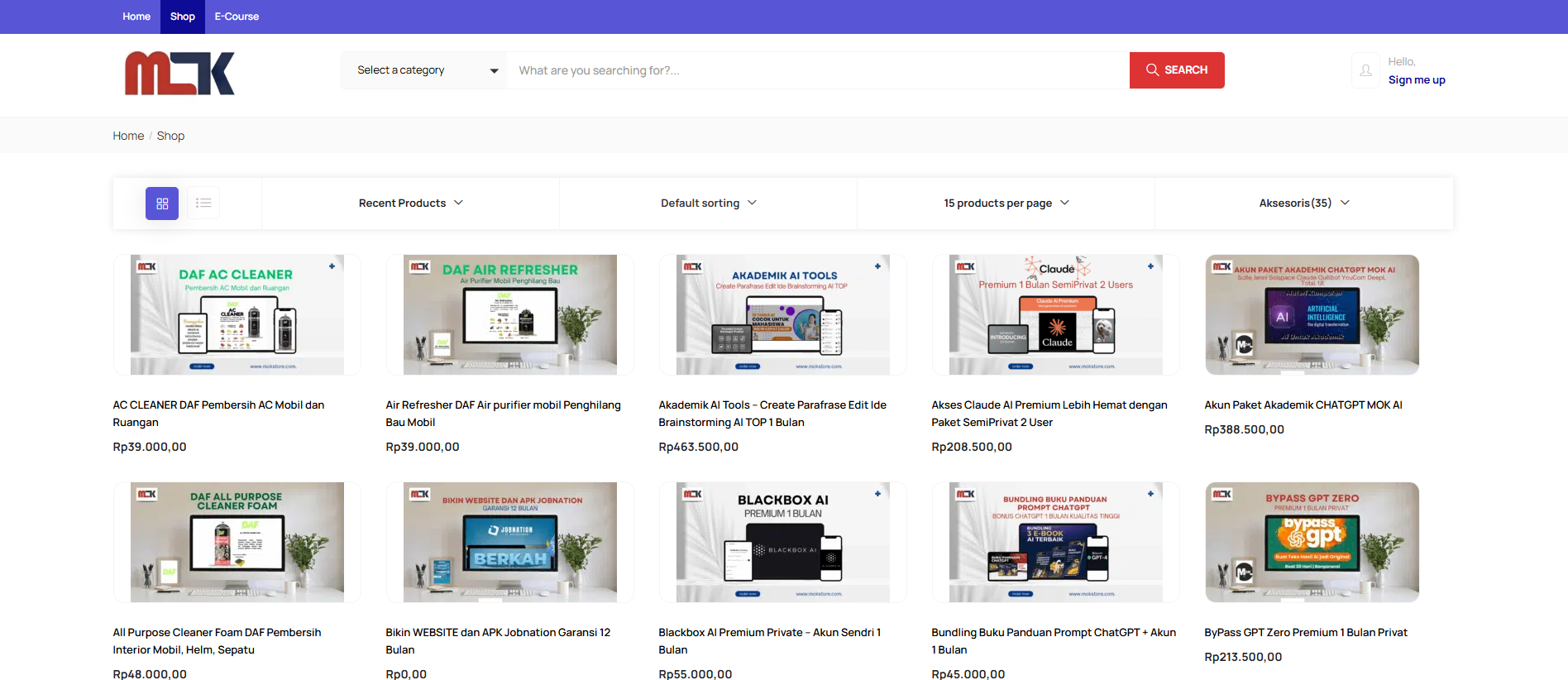Open Air Refresher DAF Air purifier title
This screenshot has height=680, width=1568.
503,414
